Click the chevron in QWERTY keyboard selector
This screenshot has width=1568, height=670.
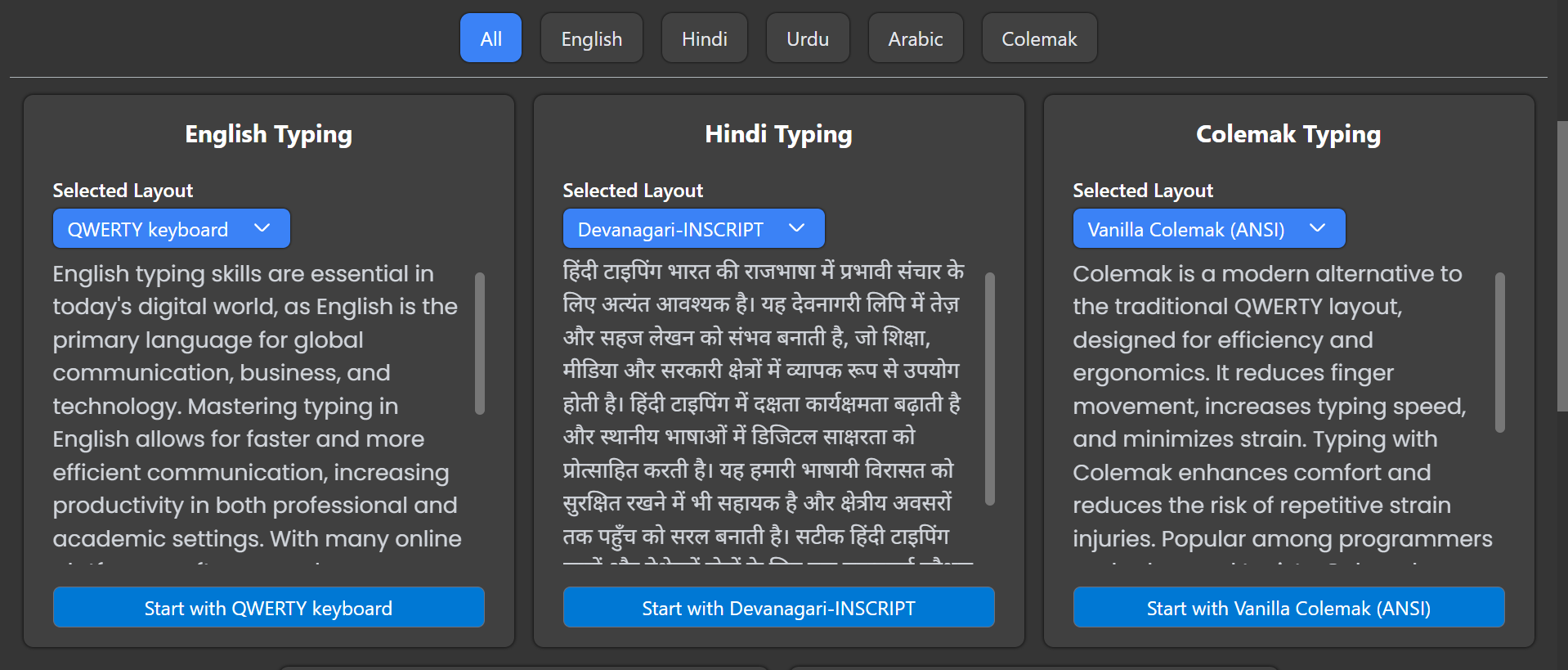coord(262,228)
